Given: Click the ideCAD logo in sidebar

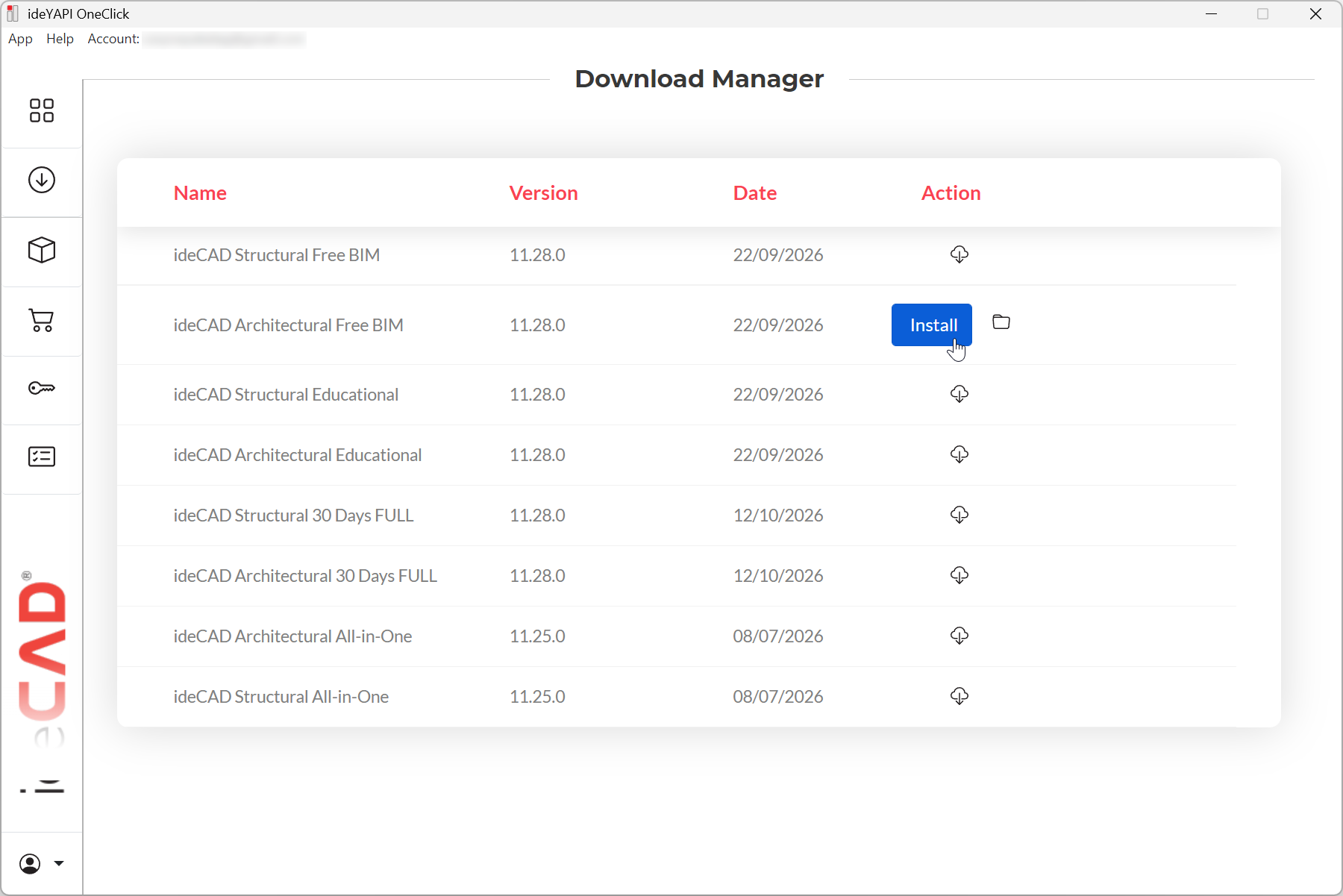Looking at the screenshot, I should click(x=43, y=683).
